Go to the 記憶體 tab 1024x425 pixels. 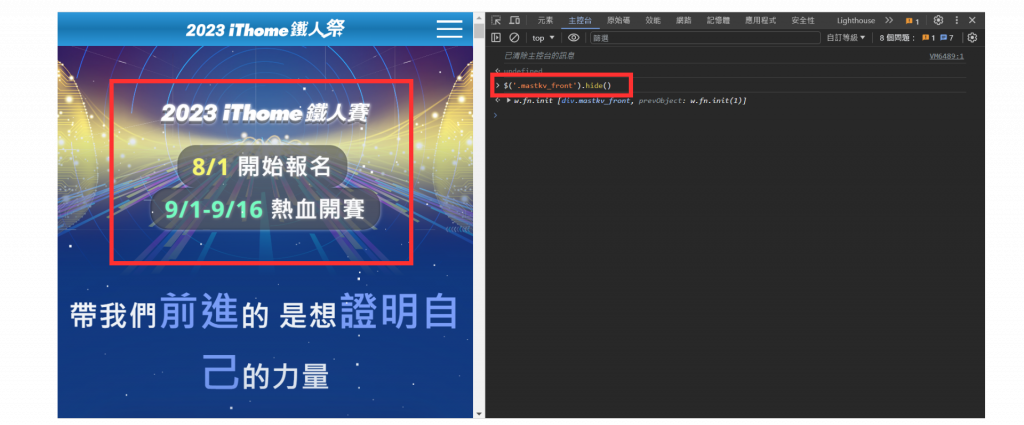pos(718,20)
